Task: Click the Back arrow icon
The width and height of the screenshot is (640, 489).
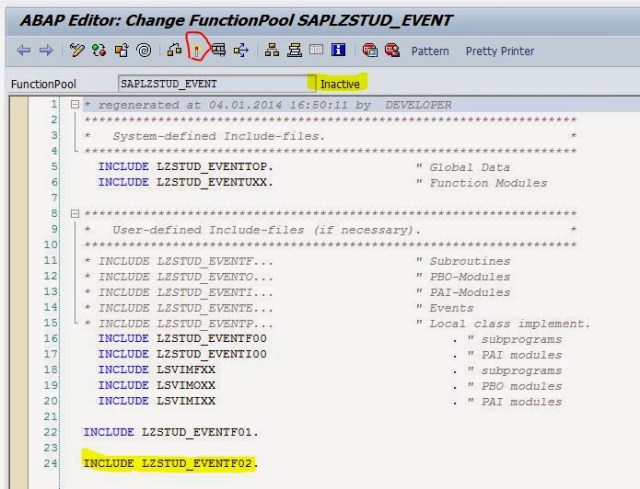Action: (x=24, y=51)
